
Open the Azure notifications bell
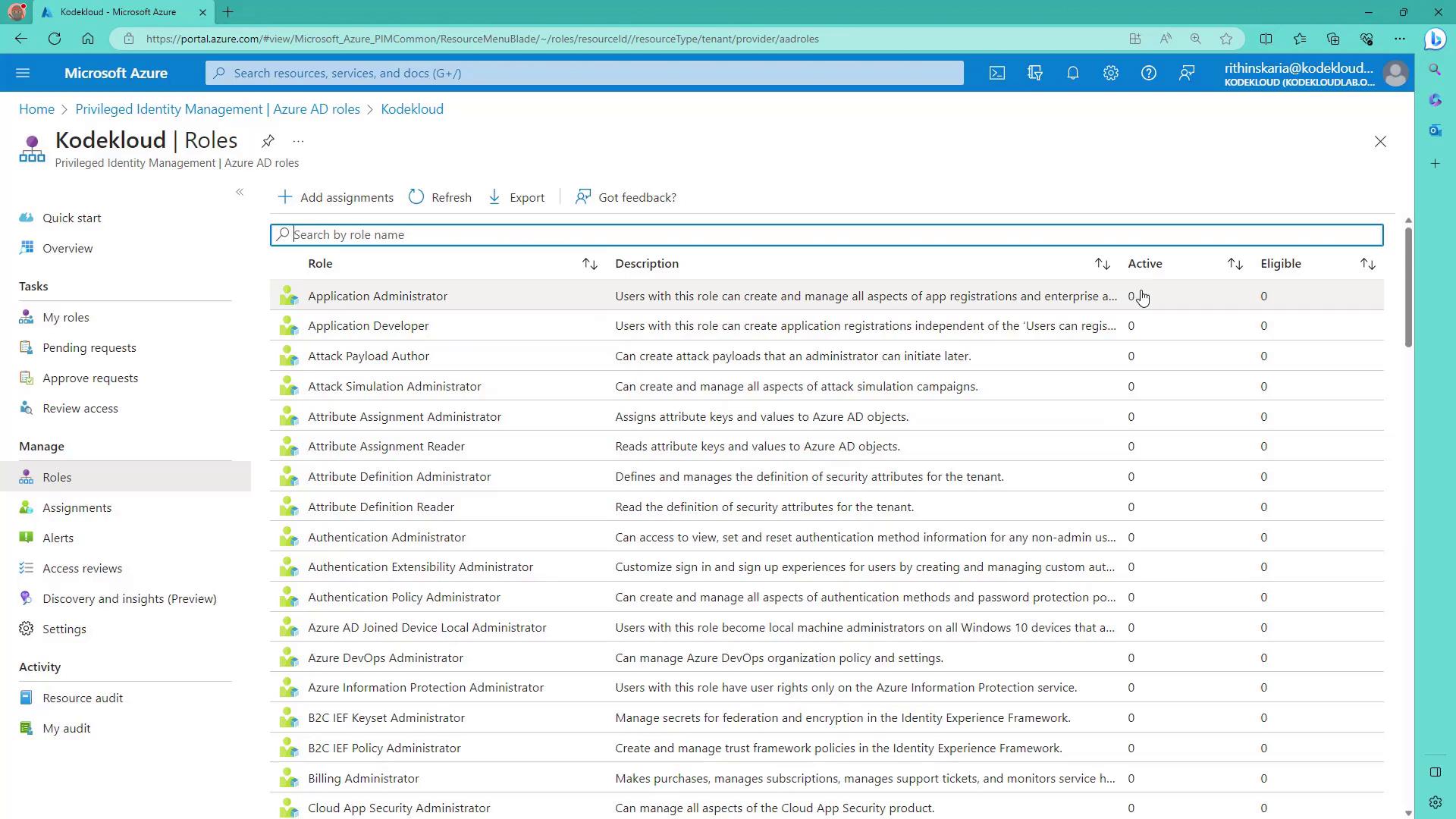1073,74
